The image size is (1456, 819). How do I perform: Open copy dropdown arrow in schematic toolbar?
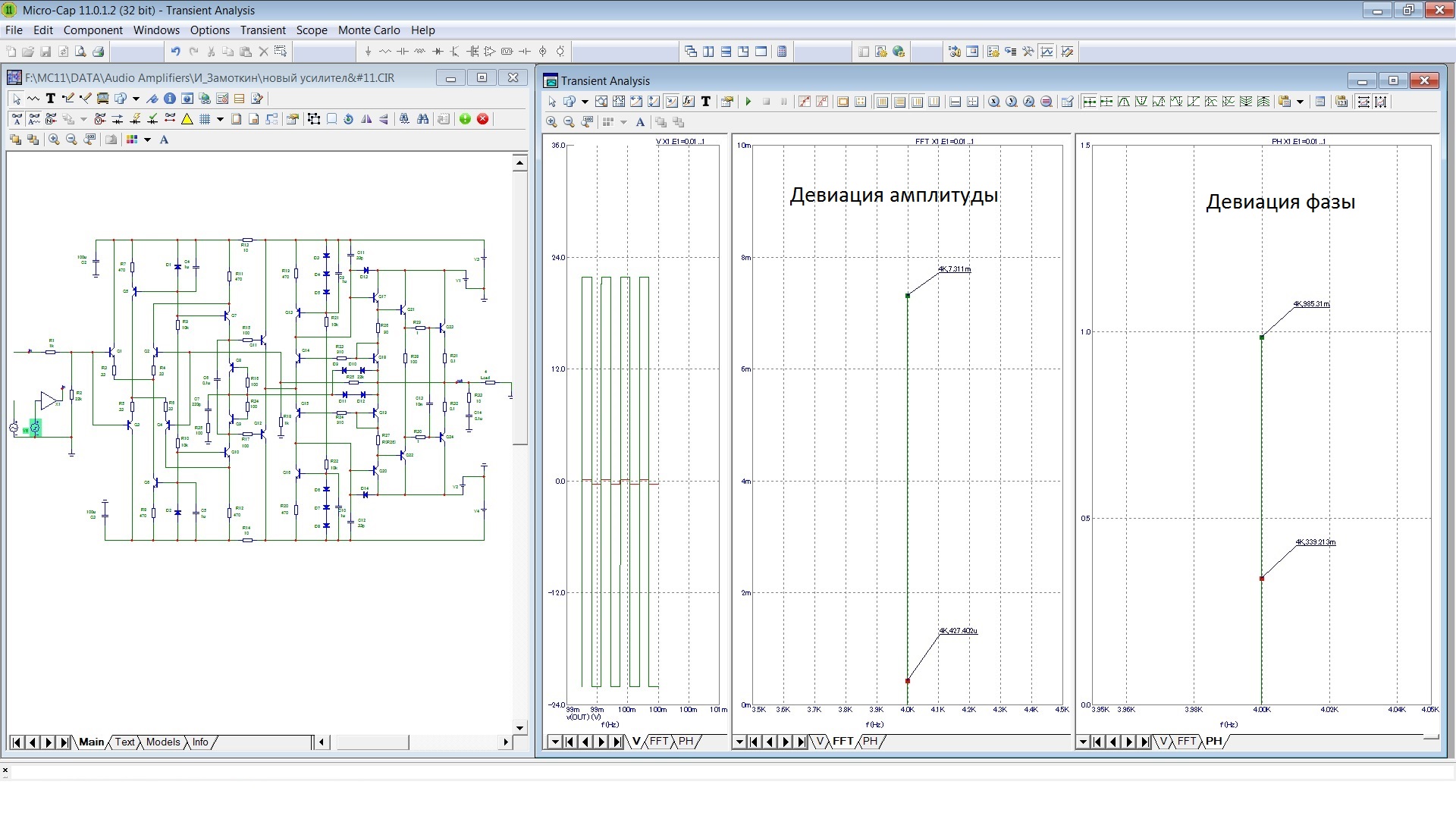point(136,99)
